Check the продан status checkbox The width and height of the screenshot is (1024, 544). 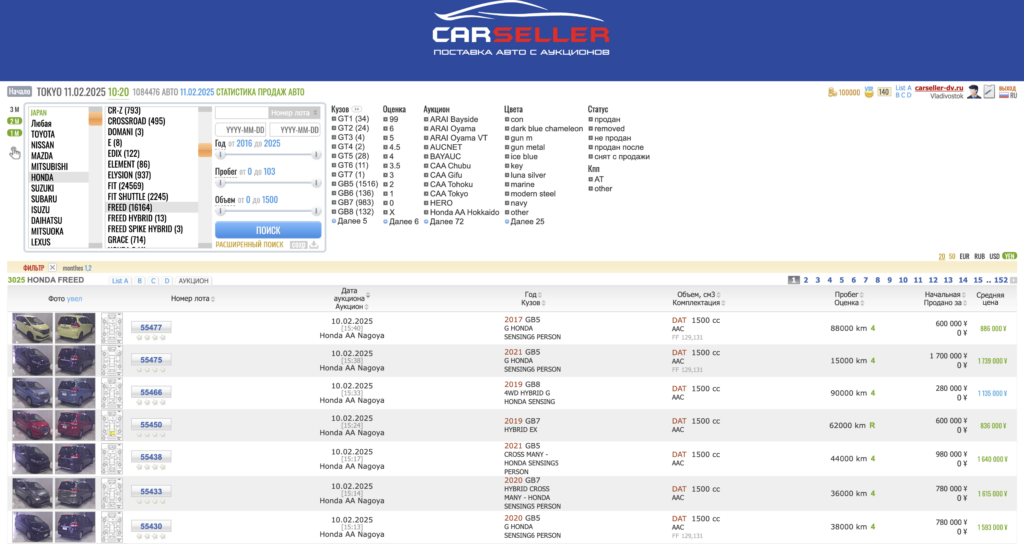pos(590,120)
